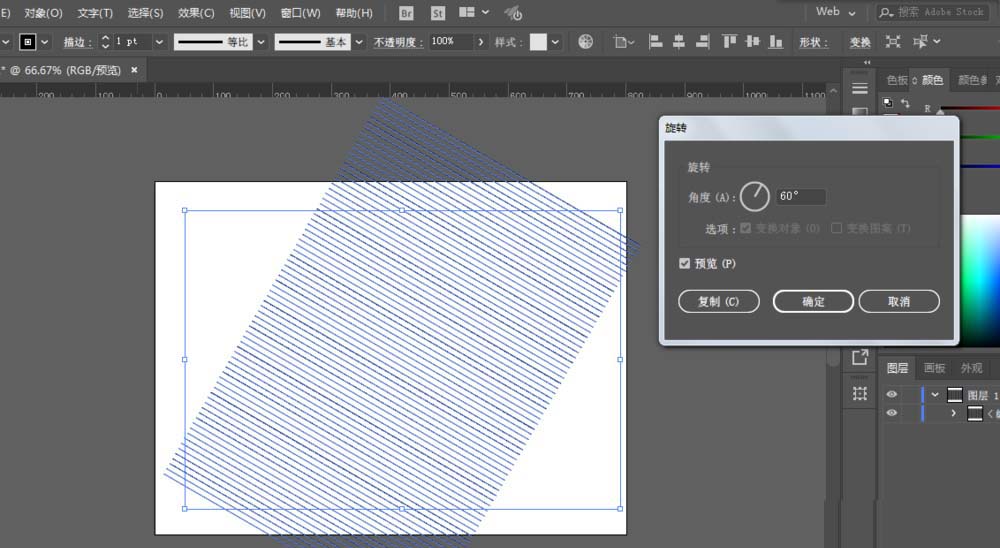
Task: Switch to the 画板 artboards tab
Action: [x=934, y=368]
